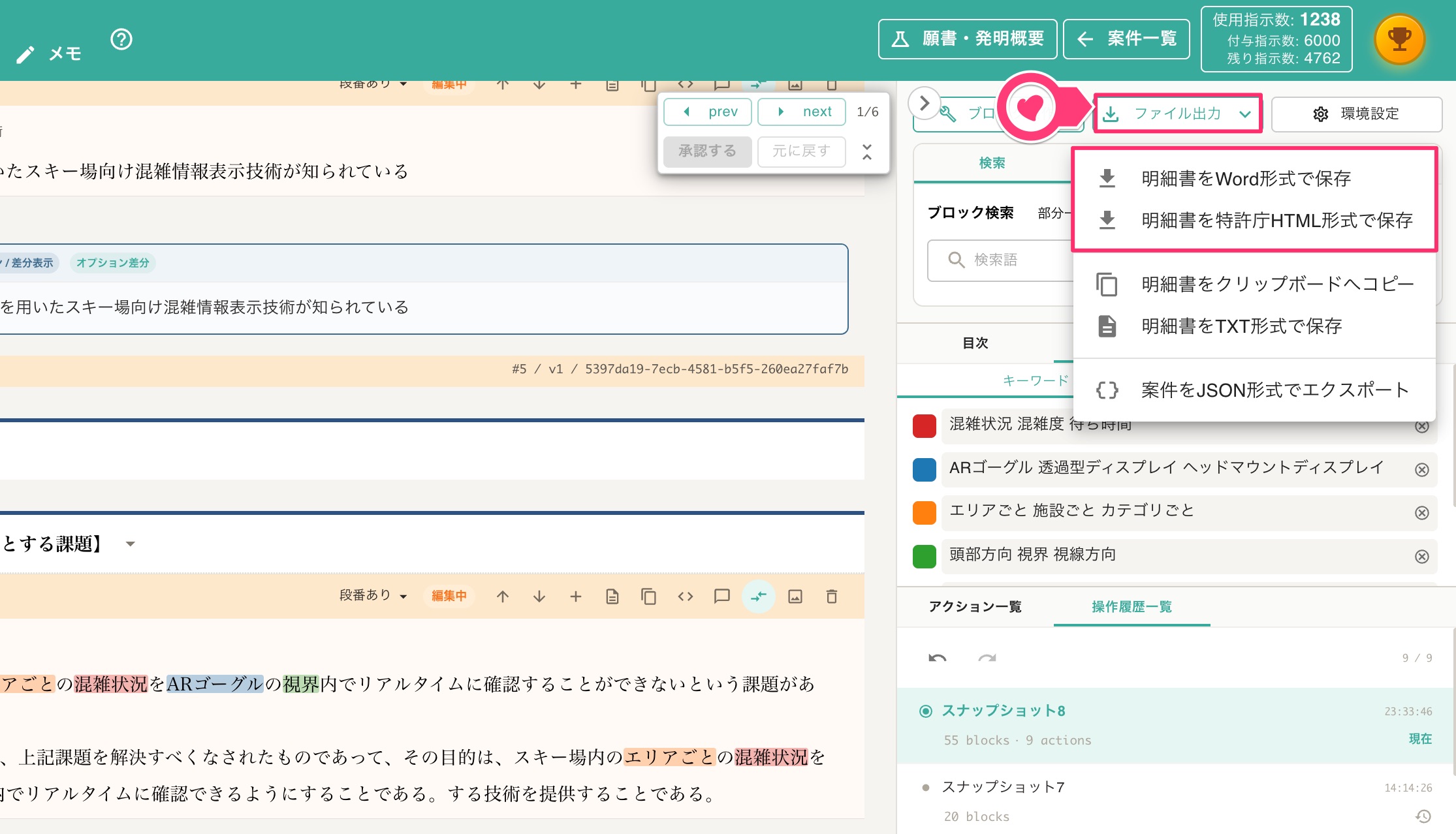Go back to 案件一覧
Viewport: 1456px width, 834px height.
tap(1126, 39)
